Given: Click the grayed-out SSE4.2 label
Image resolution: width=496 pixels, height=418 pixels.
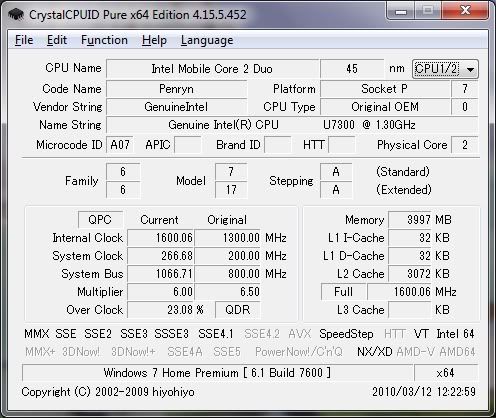Looking at the screenshot, I should tap(262, 334).
